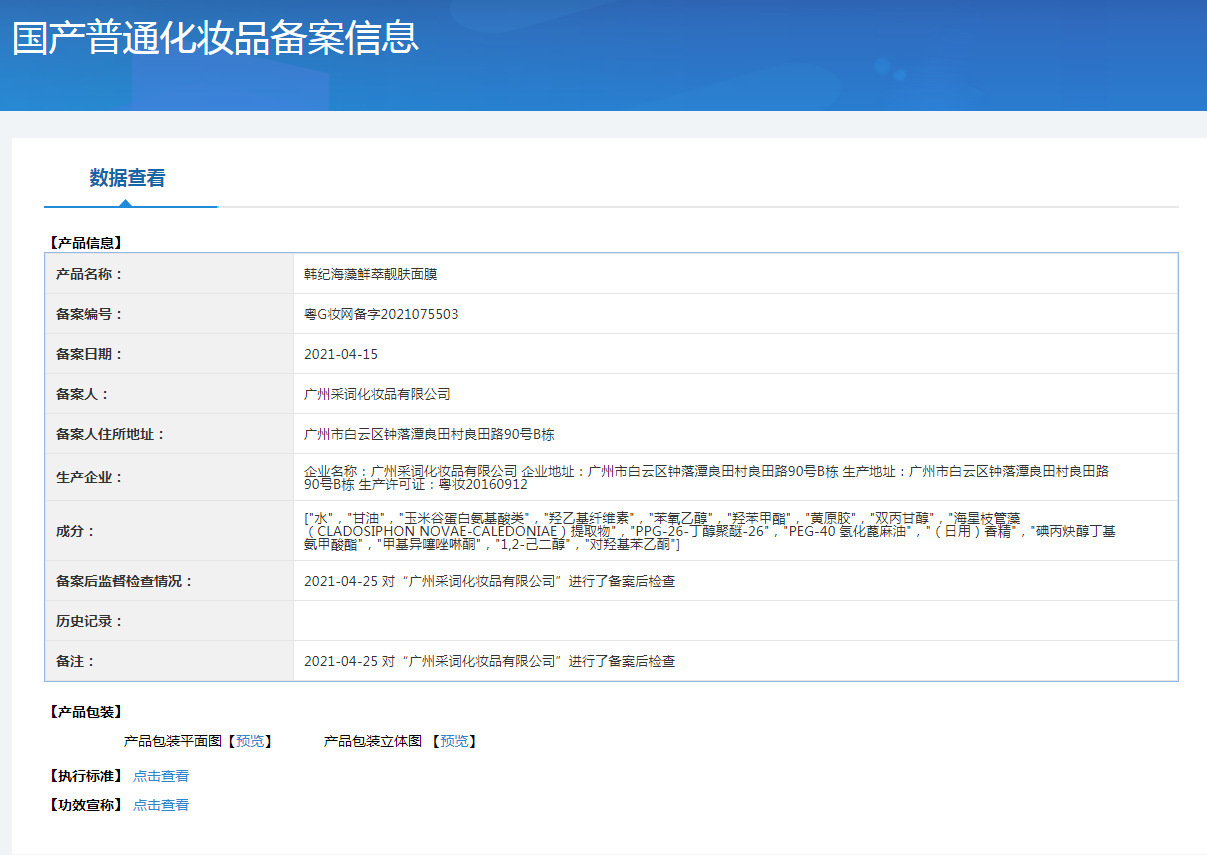
Task: Click the filing date 2021-04-15 value
Action: 341,354
